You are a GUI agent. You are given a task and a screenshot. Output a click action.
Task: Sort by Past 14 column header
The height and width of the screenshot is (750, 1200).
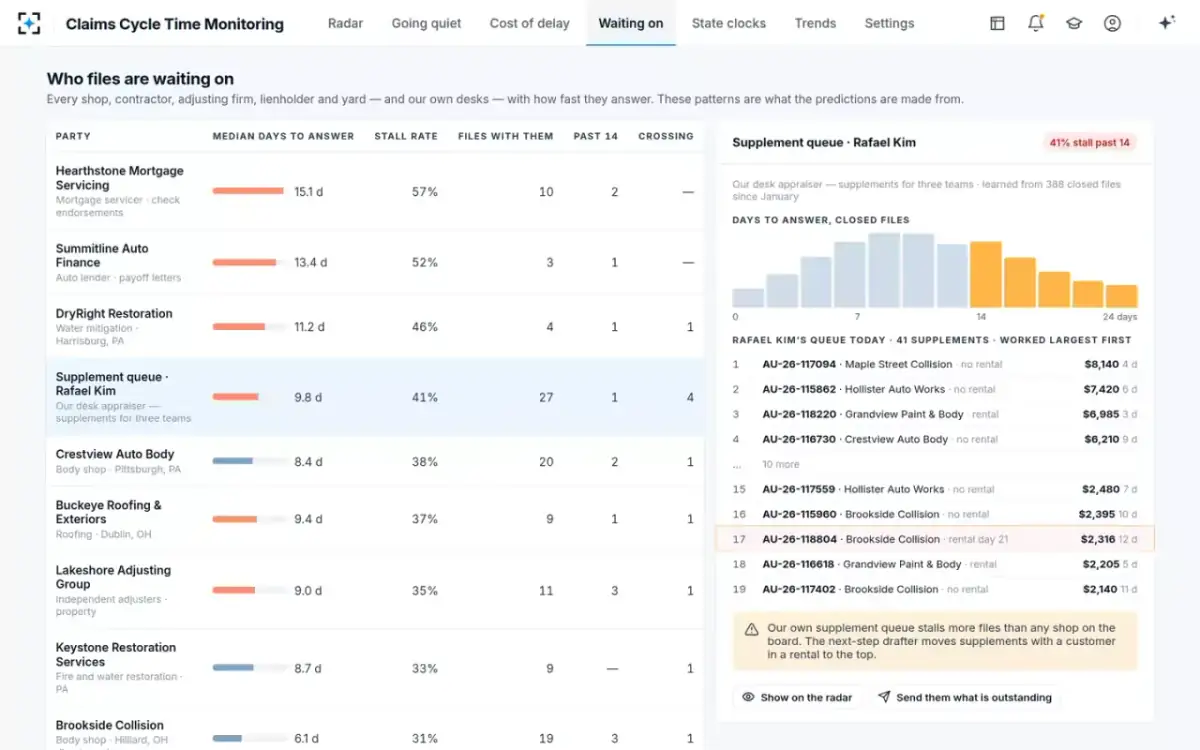(596, 136)
